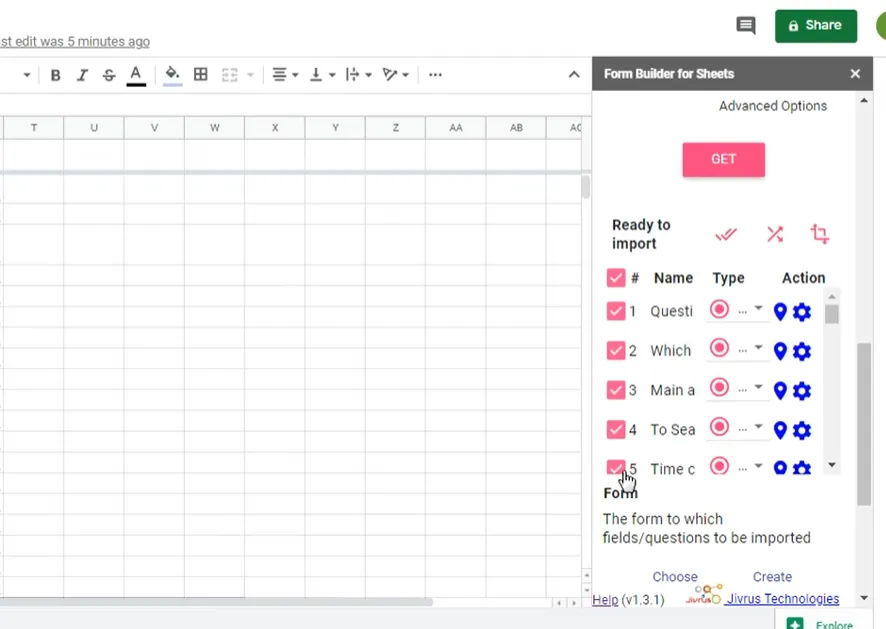Click the crop range icon
This screenshot has height=629, width=886.
click(820, 234)
